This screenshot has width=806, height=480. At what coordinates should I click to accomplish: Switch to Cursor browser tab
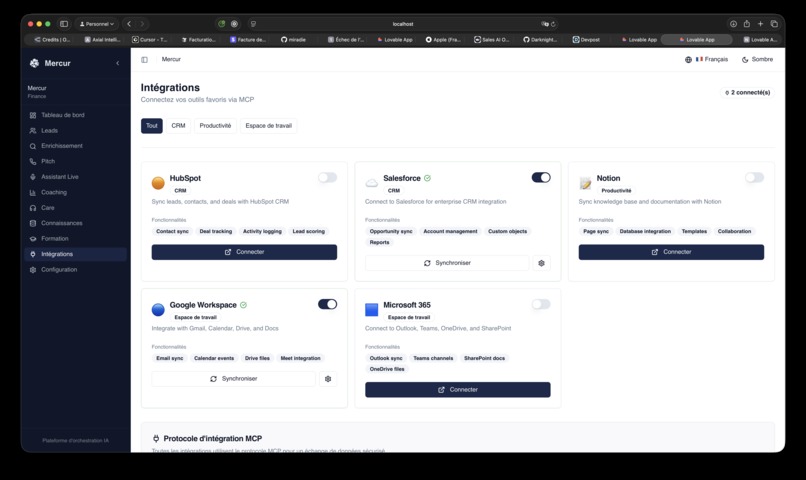[x=150, y=40]
